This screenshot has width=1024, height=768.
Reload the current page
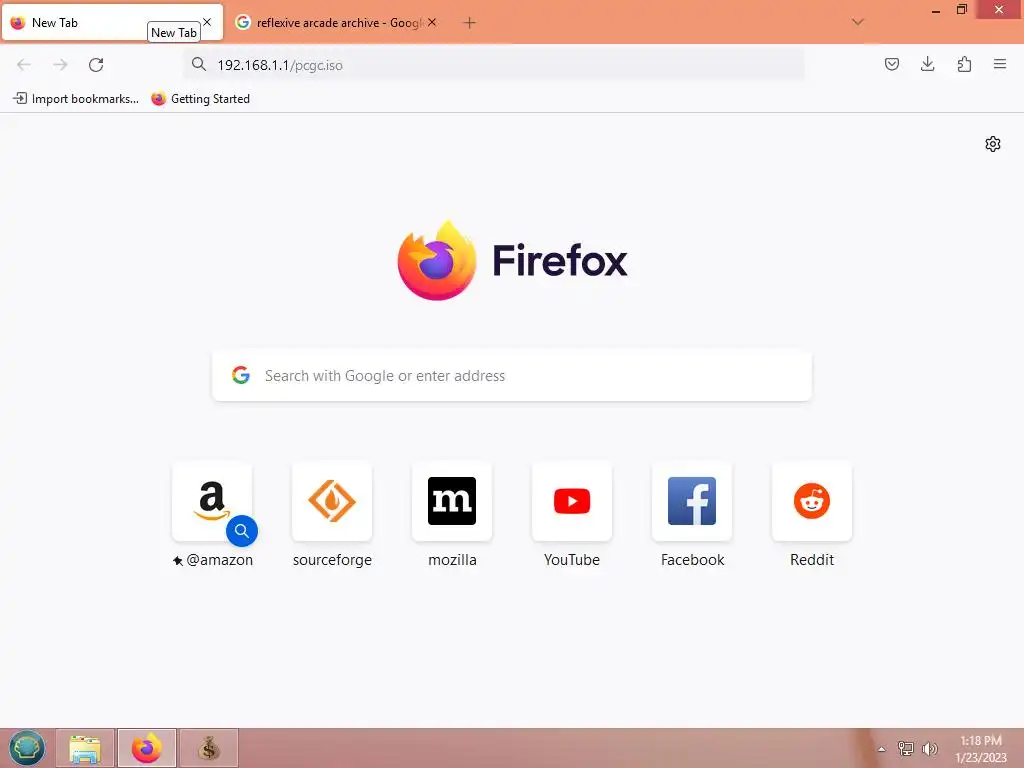coord(96,65)
